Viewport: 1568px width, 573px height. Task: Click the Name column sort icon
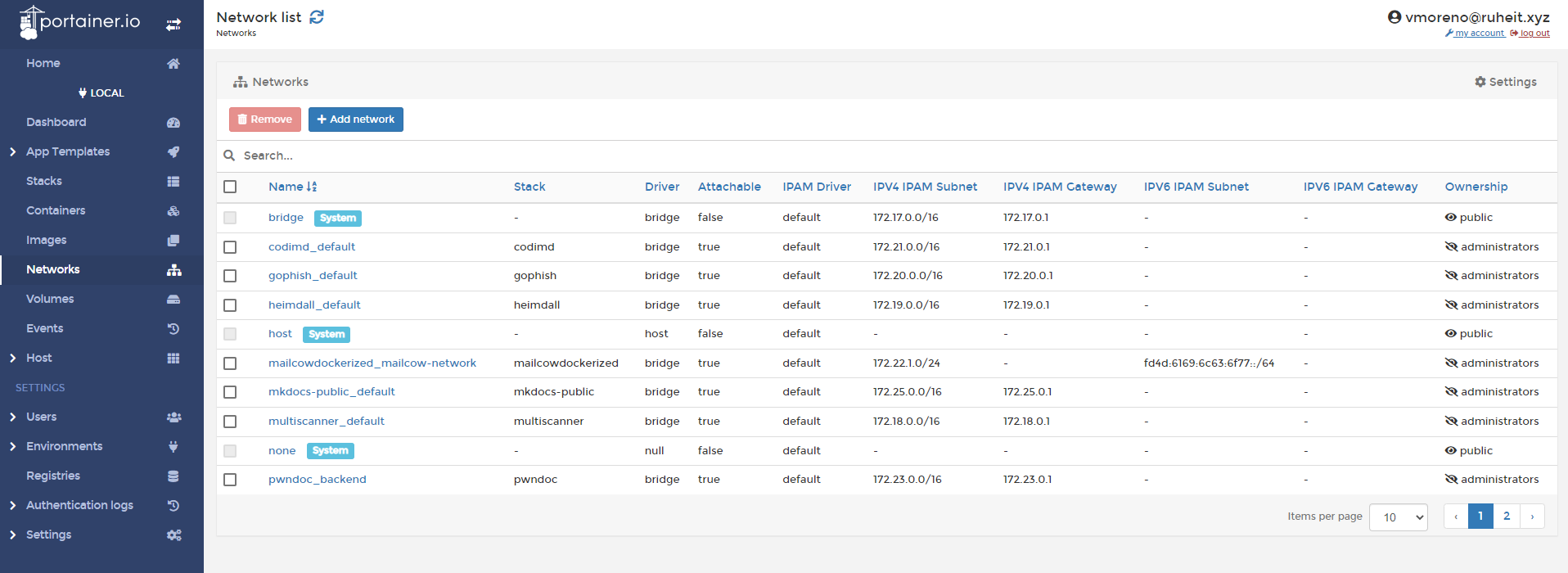[x=312, y=187]
